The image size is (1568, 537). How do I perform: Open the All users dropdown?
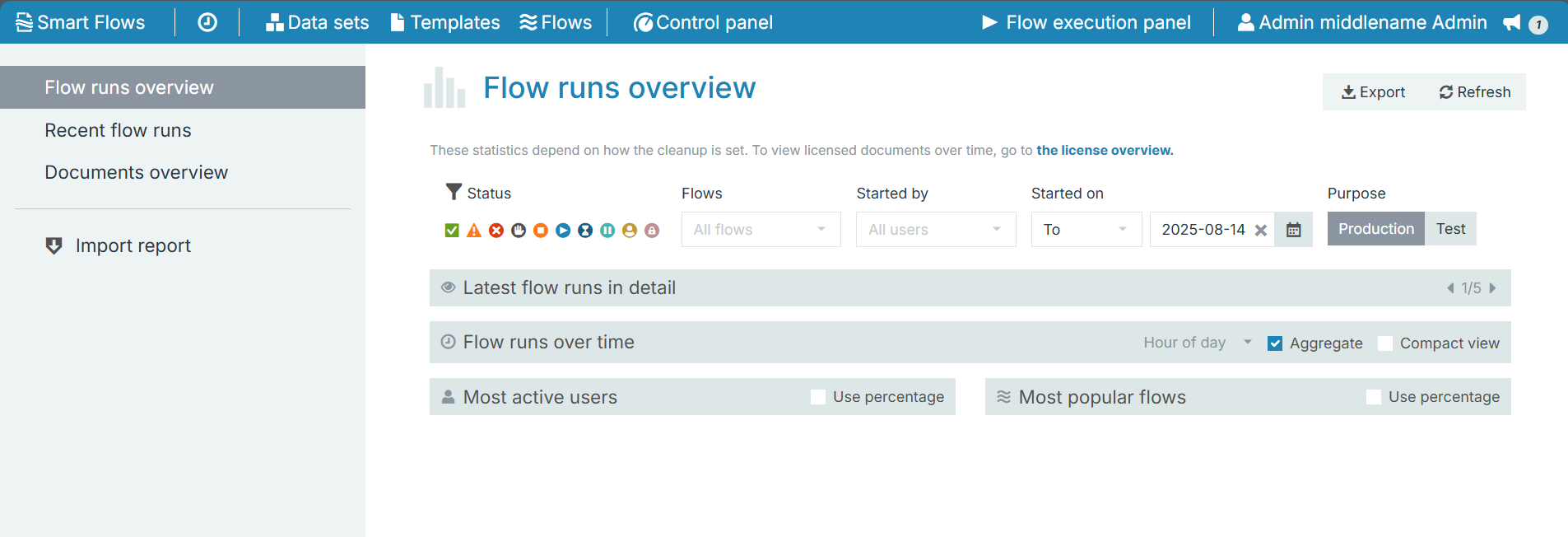click(x=935, y=230)
